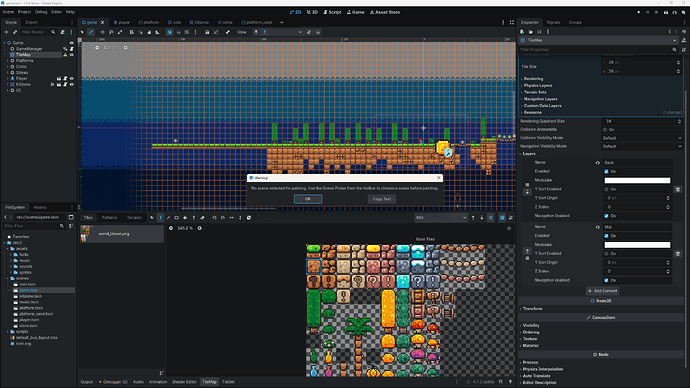Viewport: 690px width, 388px height.
Task: Select the TileMap rectangle tool
Action: (176, 217)
